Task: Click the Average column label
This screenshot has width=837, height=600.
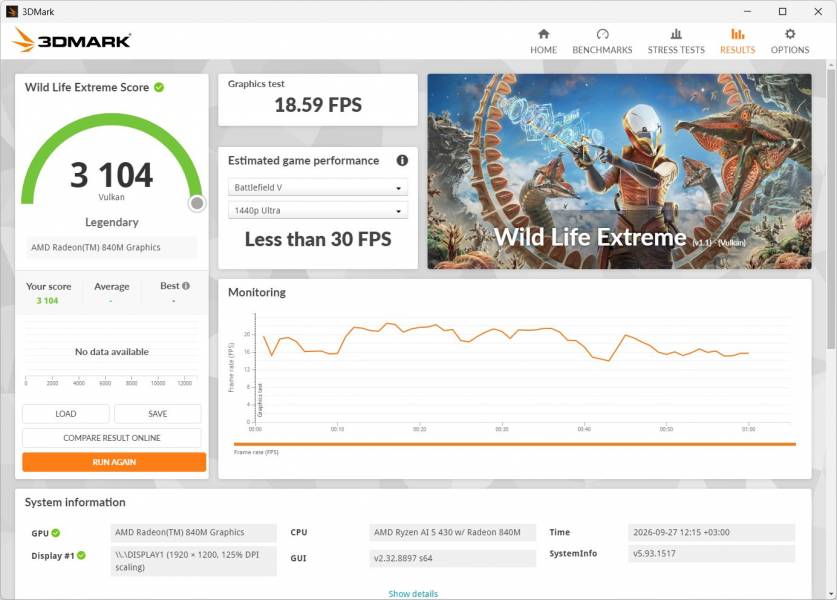Action: [x=112, y=287]
